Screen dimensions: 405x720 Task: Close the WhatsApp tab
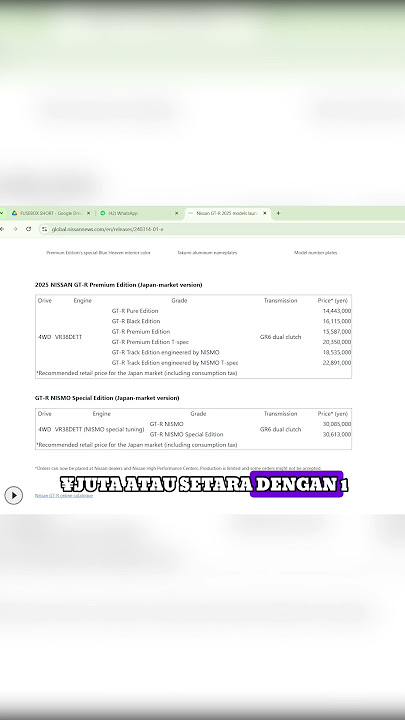(x=176, y=213)
